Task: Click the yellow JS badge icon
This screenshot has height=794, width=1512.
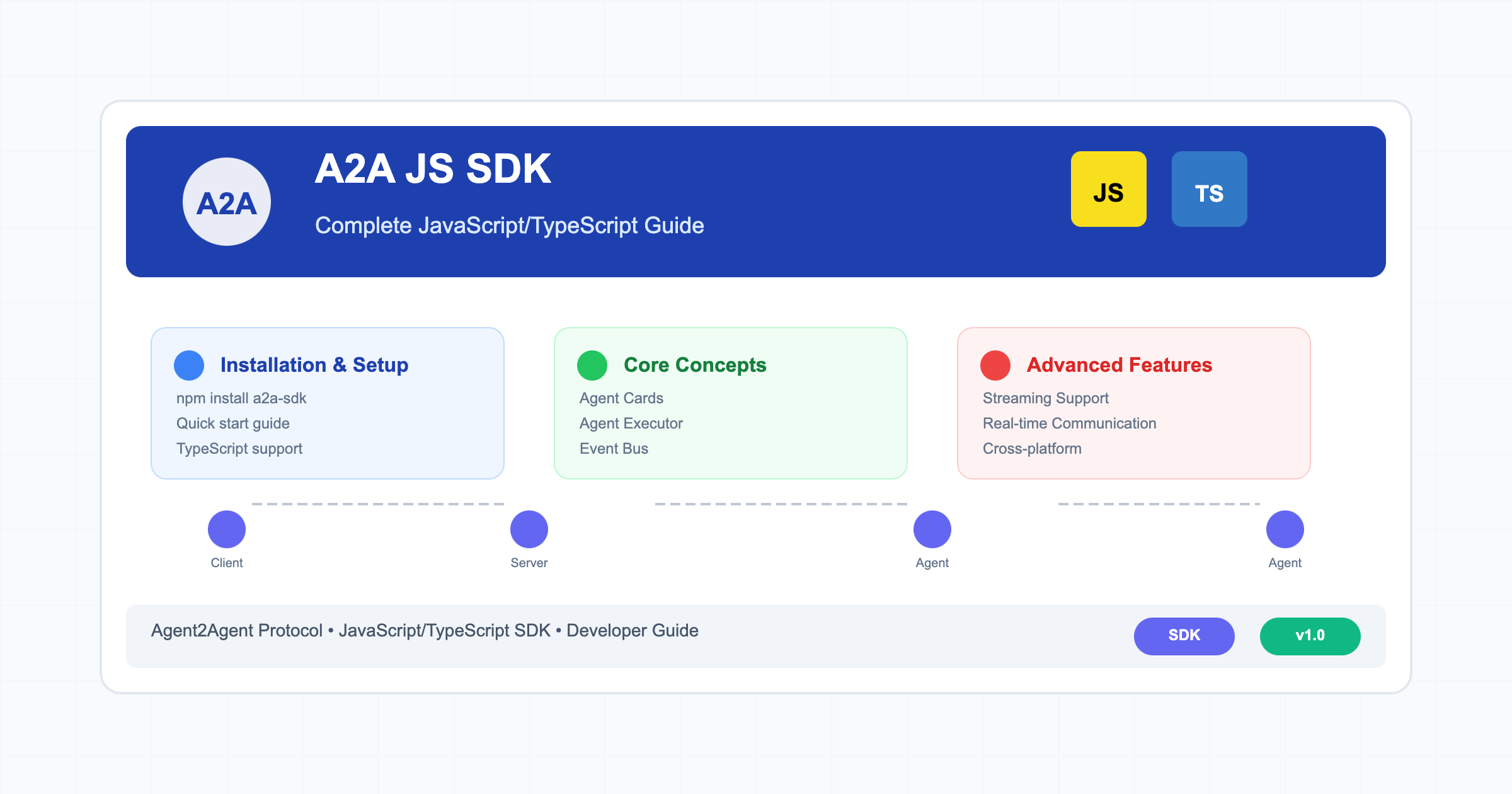Action: (1108, 189)
